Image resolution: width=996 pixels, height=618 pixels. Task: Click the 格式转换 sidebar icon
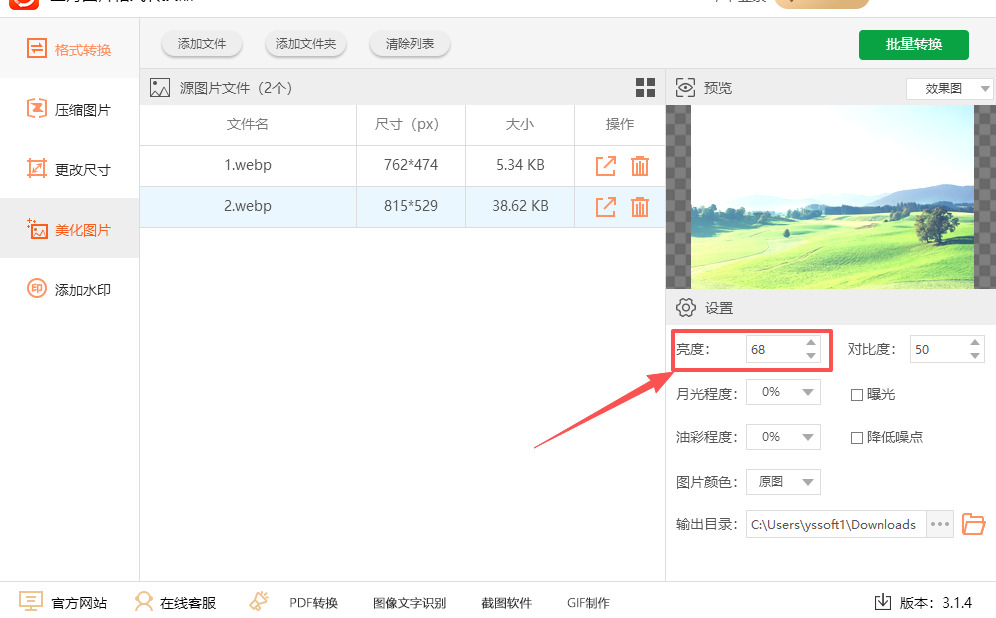pos(37,48)
